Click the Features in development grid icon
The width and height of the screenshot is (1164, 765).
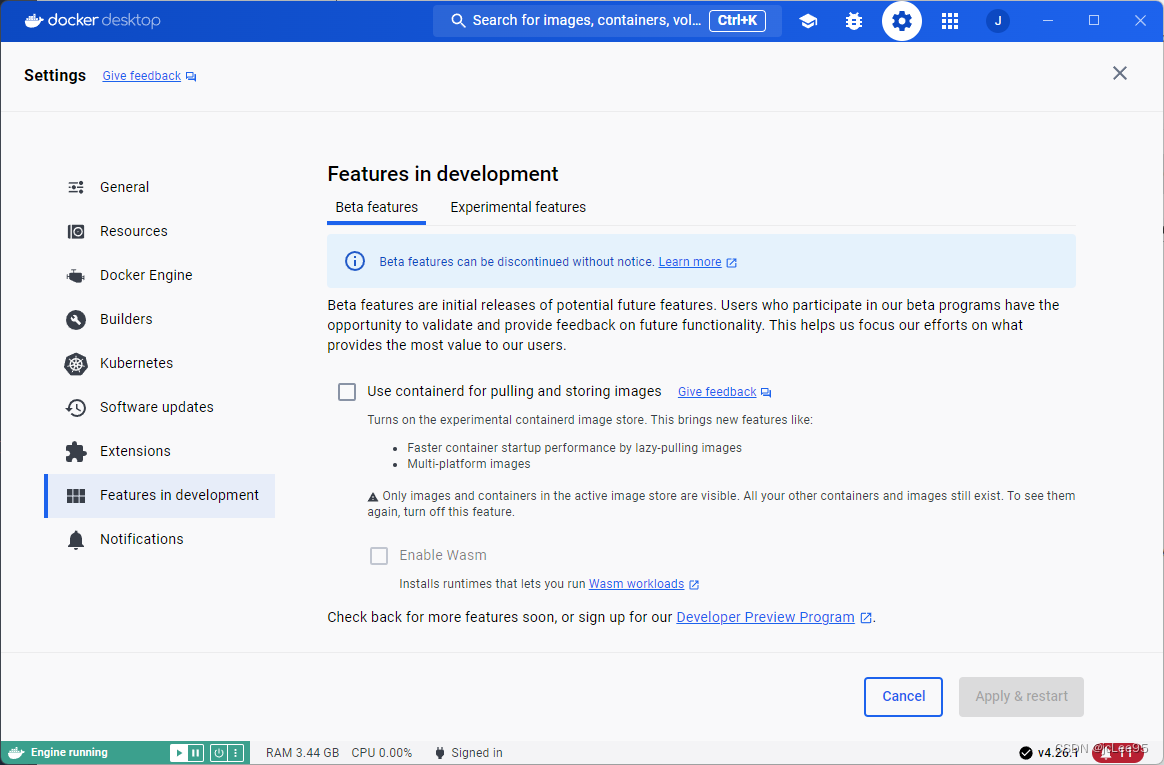[x=76, y=496]
